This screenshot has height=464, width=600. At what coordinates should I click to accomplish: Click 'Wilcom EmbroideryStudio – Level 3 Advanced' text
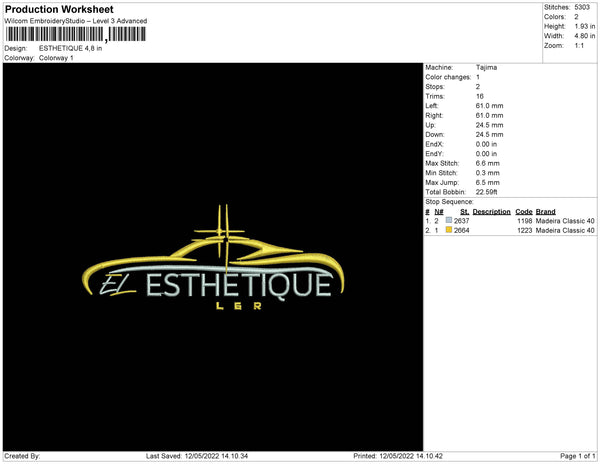pyautogui.click(x=76, y=21)
